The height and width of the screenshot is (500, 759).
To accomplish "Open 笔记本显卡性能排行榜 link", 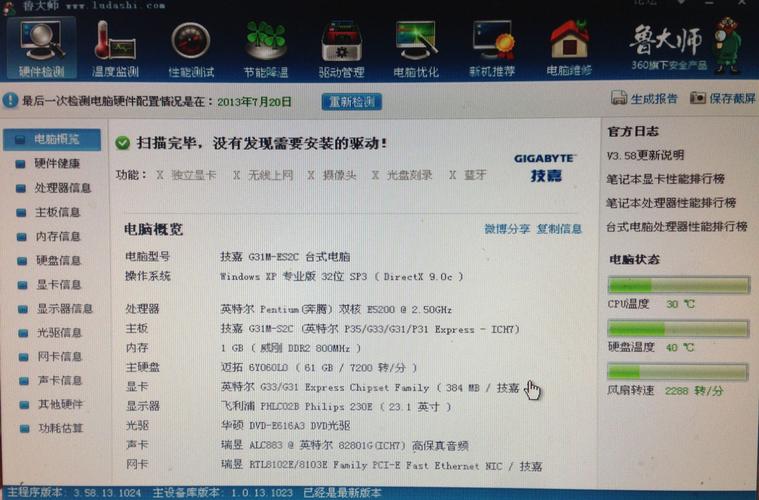I will [x=666, y=179].
